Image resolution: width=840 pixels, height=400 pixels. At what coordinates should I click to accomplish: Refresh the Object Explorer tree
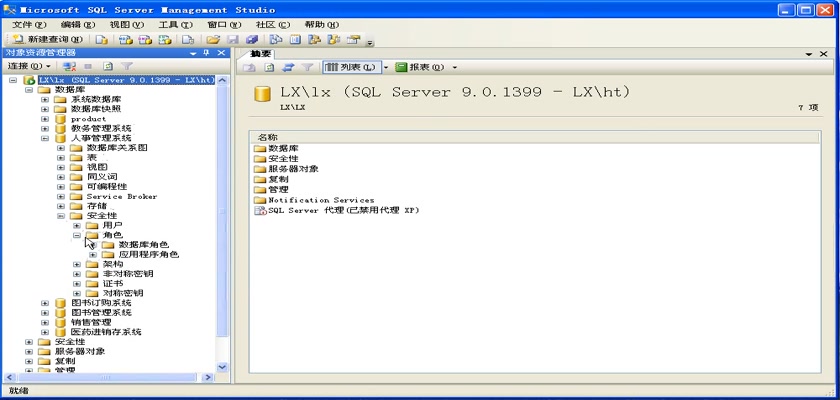click(x=108, y=66)
